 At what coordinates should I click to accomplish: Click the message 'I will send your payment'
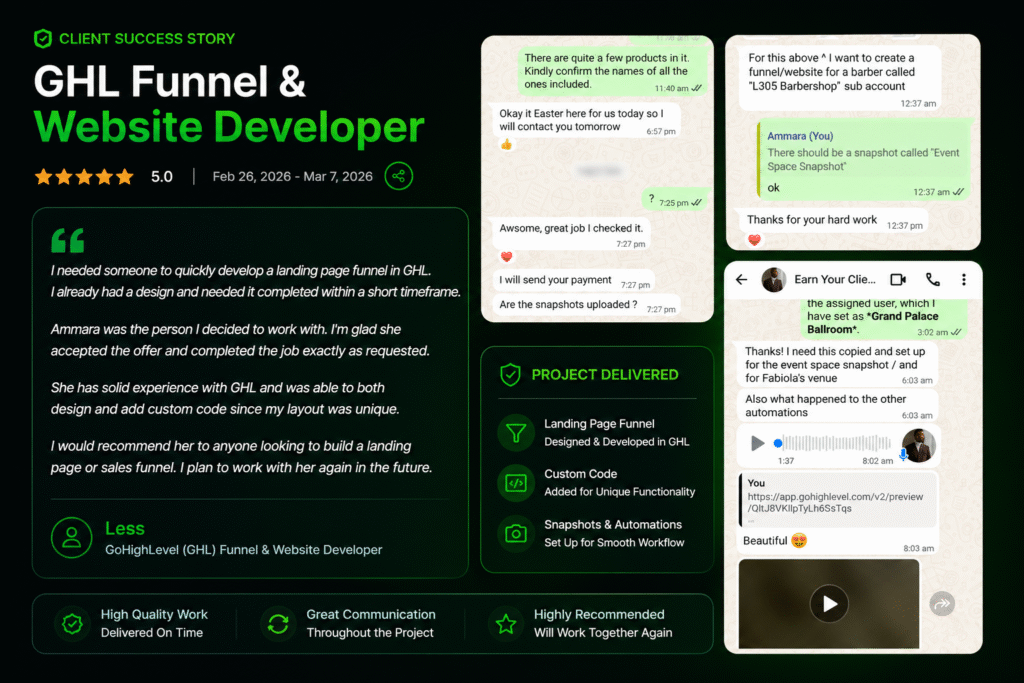[x=573, y=280]
